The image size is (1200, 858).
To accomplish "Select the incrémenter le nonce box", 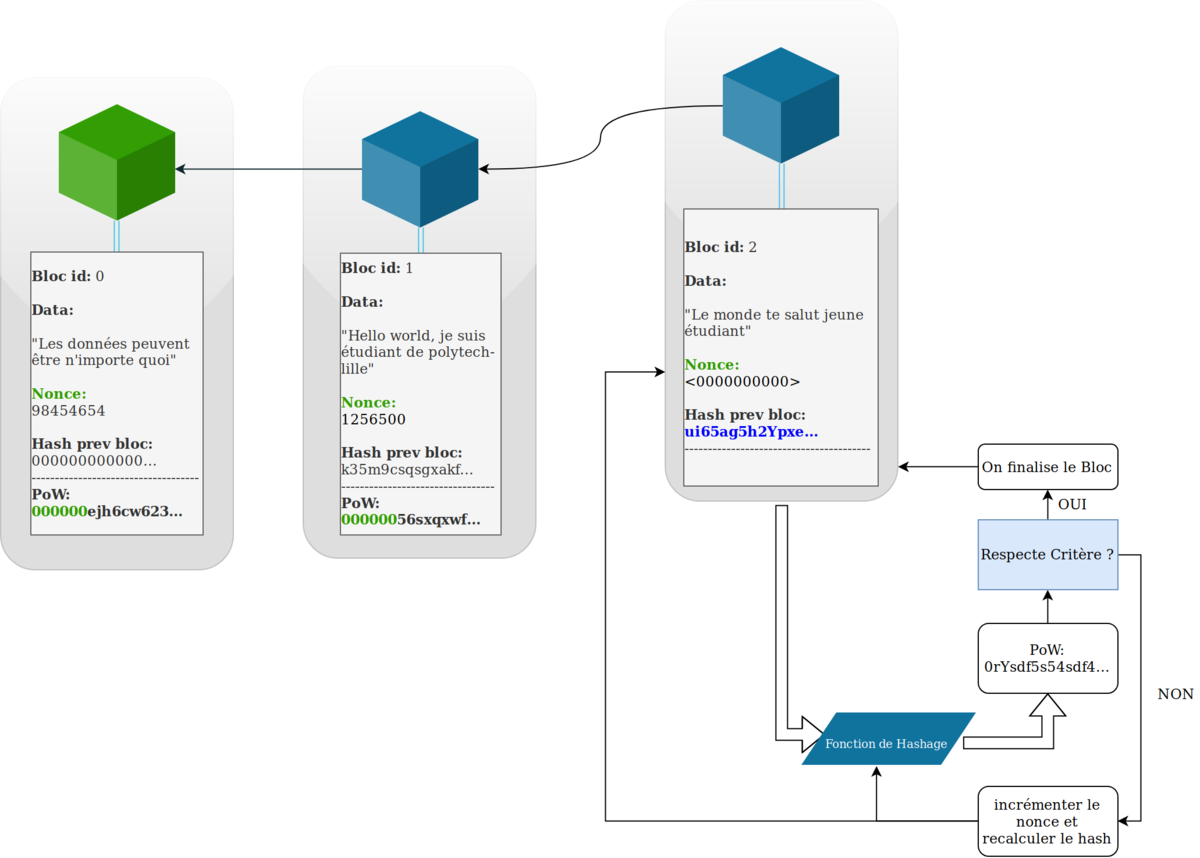I will coord(1047,821).
